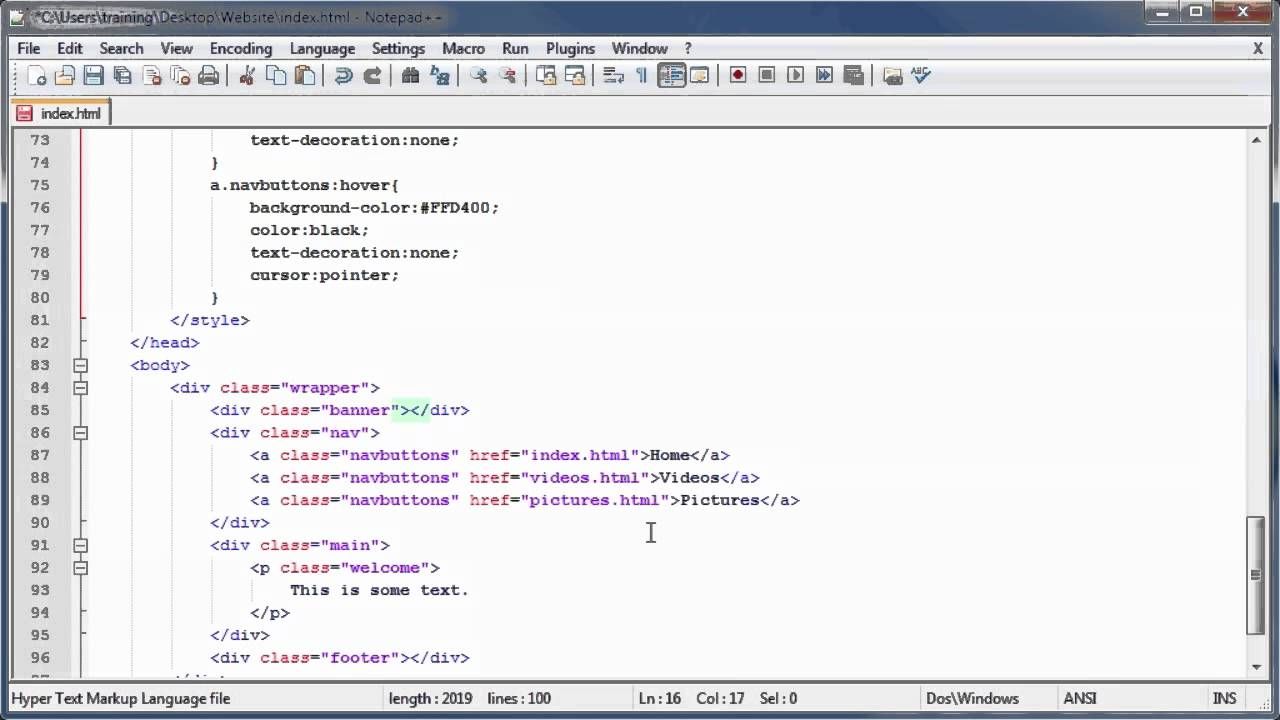The image size is (1280, 720).
Task: Toggle synchronized vertical scrolling
Action: pyautogui.click(x=546, y=76)
